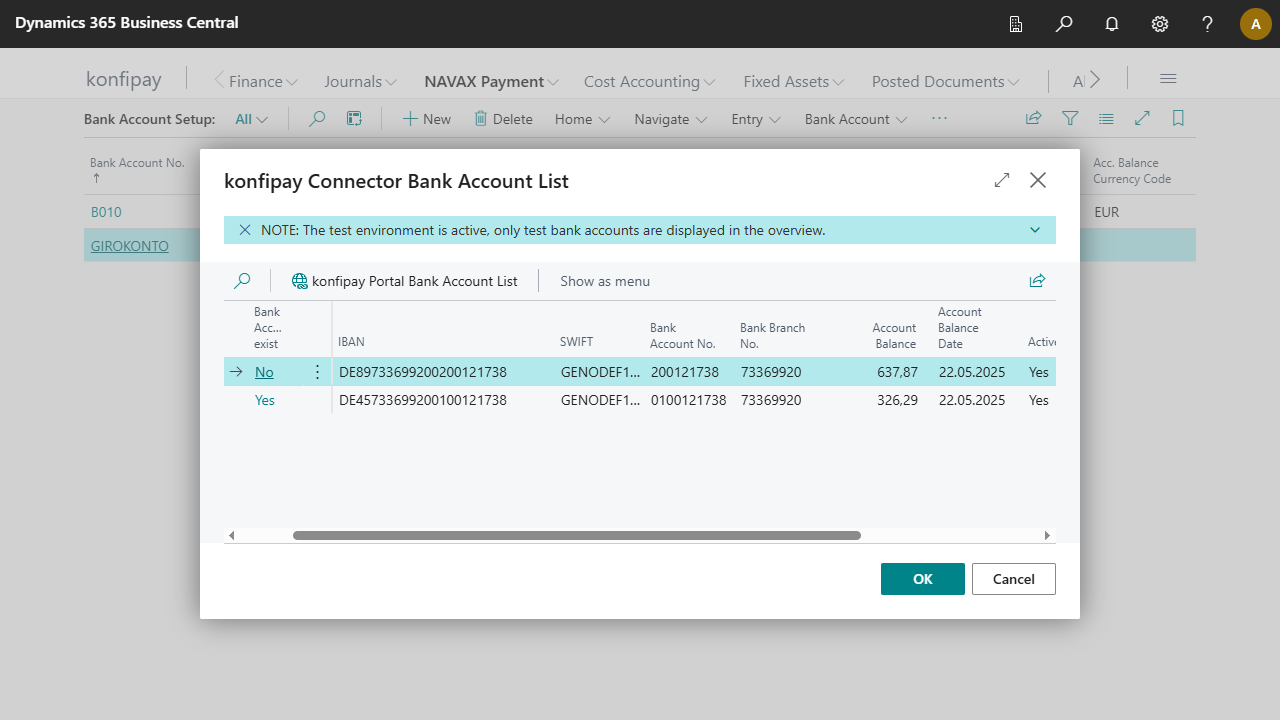This screenshot has width=1280, height=720.
Task: Select IBAN cell DE45733699200100121738
Action: (x=423, y=400)
